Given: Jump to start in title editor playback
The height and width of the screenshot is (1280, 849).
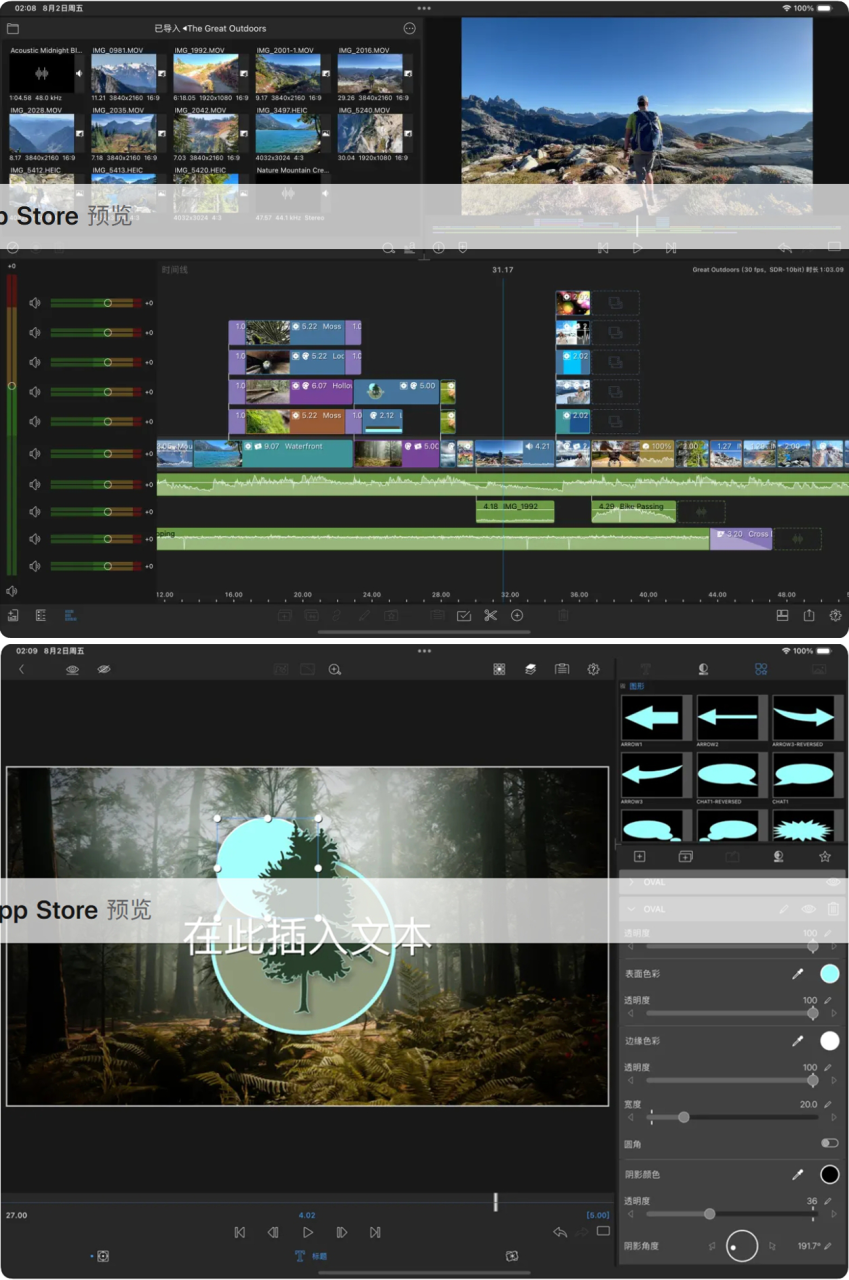Looking at the screenshot, I should tap(239, 1232).
